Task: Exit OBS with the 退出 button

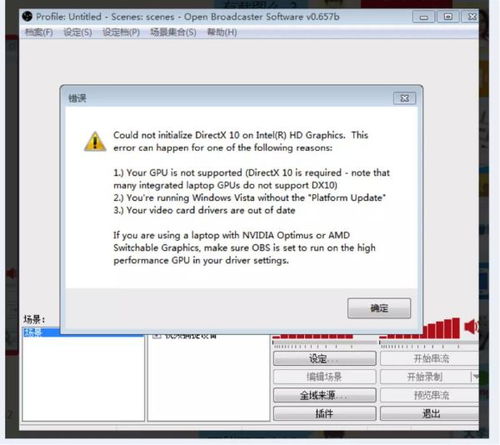Action: [x=430, y=414]
